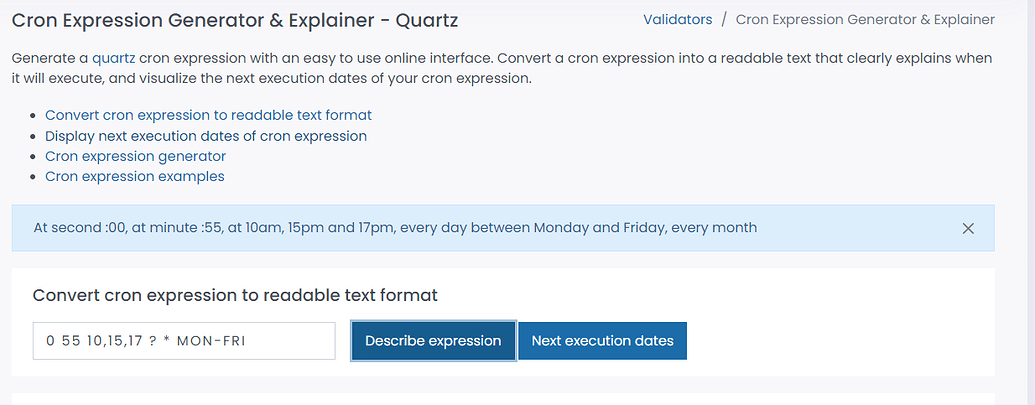The height and width of the screenshot is (405, 1035).
Task: Click the card heading above the cron input
Action: tap(235, 295)
